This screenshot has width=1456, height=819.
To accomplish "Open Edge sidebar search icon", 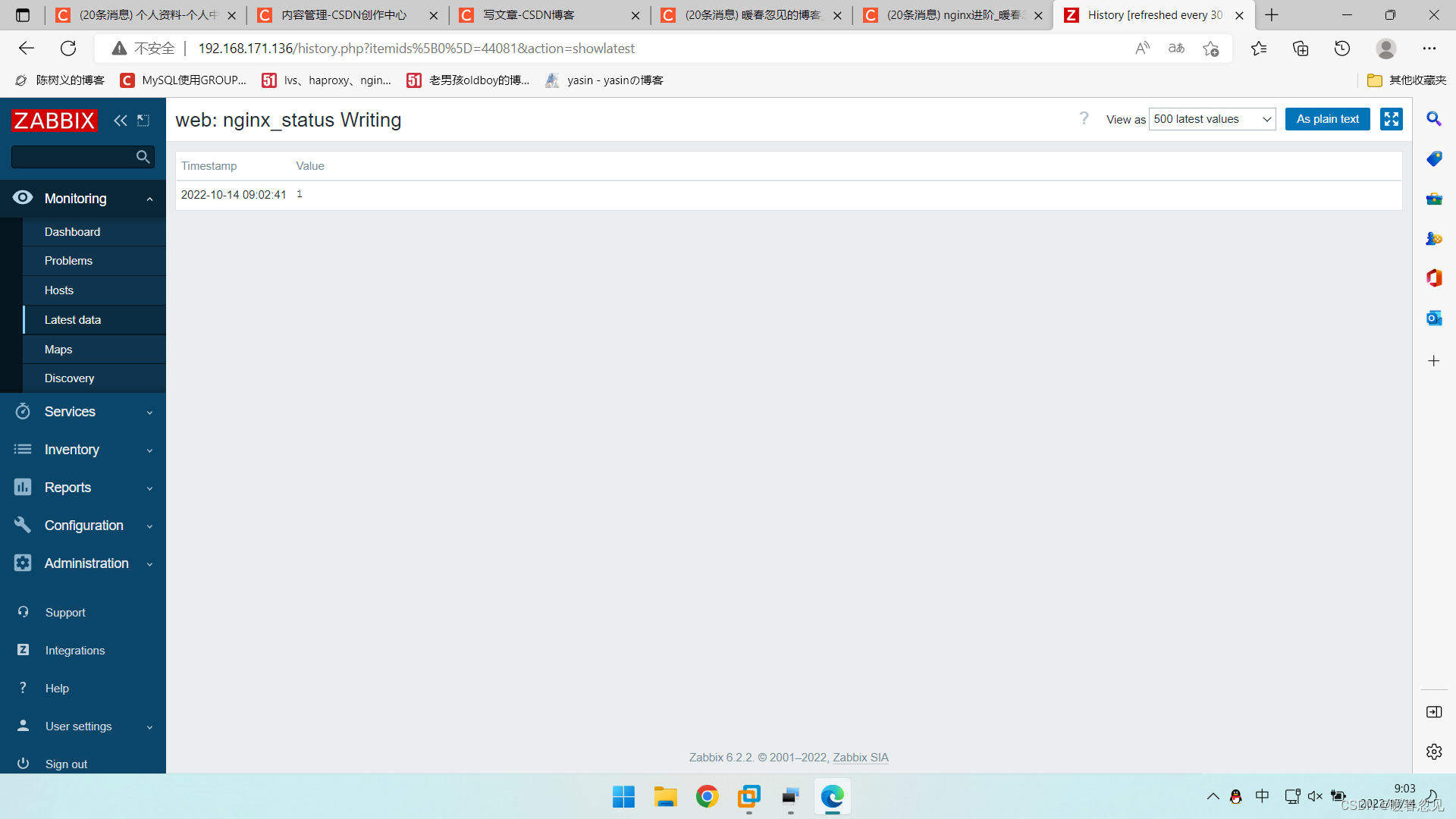I will [1433, 119].
